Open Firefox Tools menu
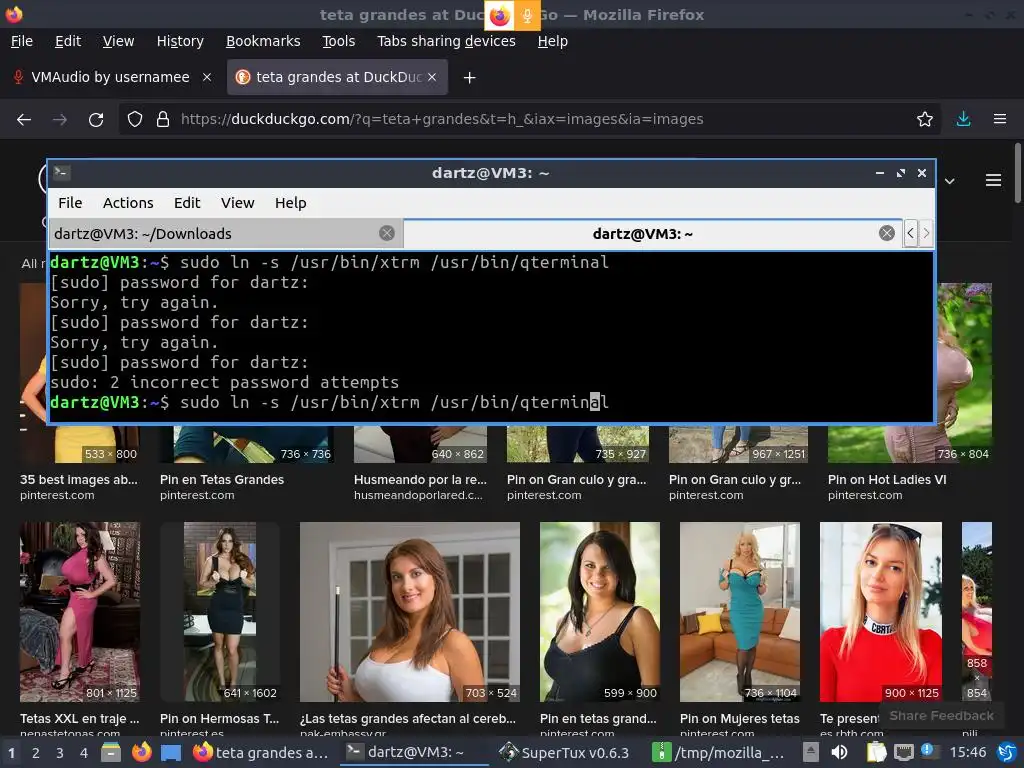This screenshot has height=768, width=1024. click(338, 41)
